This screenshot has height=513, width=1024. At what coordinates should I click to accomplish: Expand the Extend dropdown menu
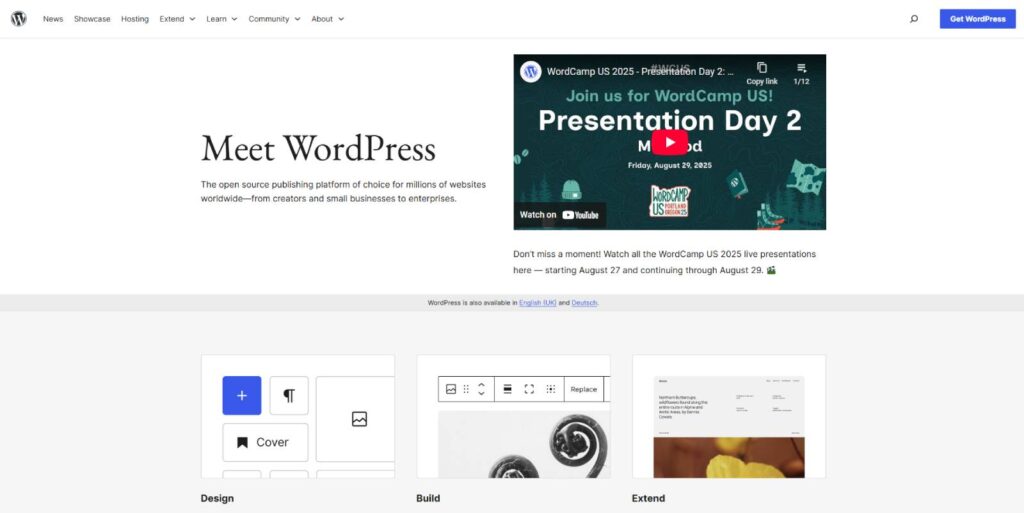point(177,19)
